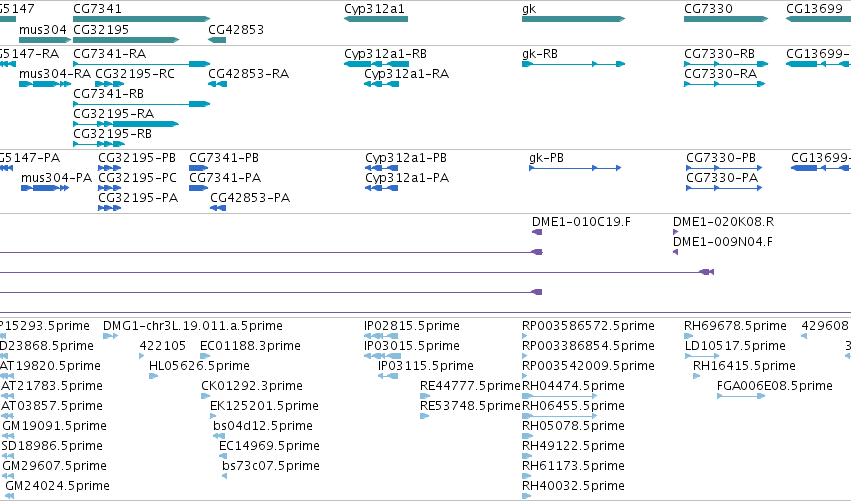Select the CG7341-RB transcript
This screenshot has height=501, width=851.
point(142,104)
